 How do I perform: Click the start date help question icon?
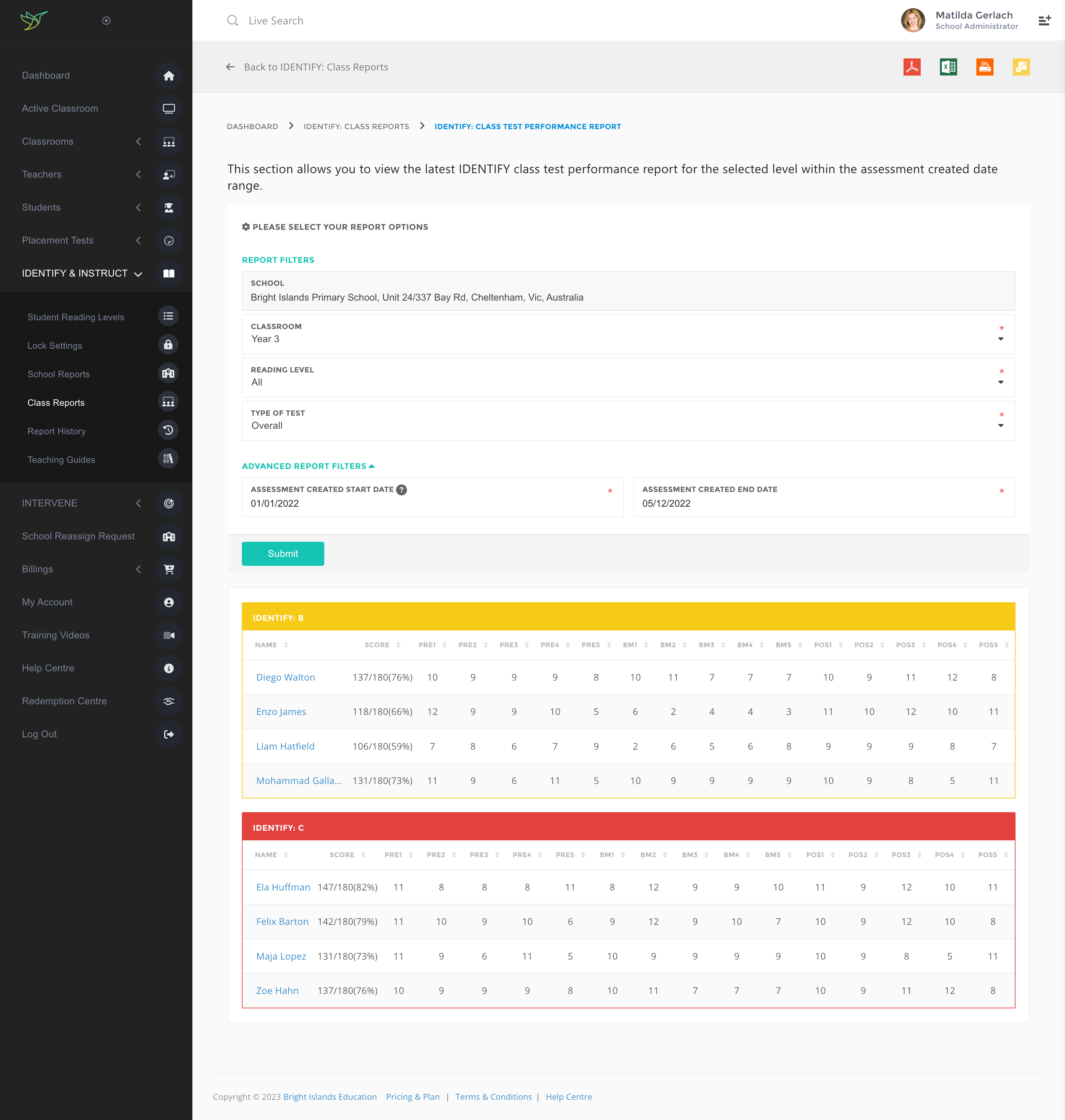tap(401, 489)
